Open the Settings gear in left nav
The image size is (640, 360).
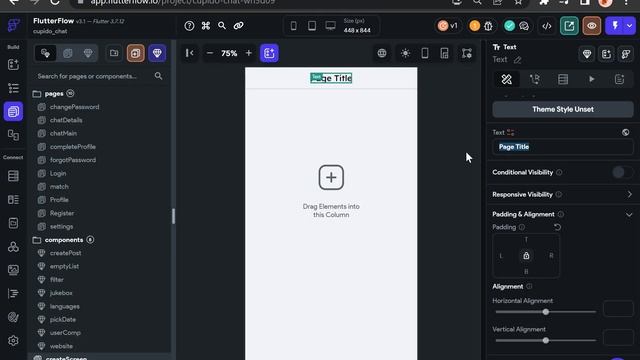click(x=13, y=340)
